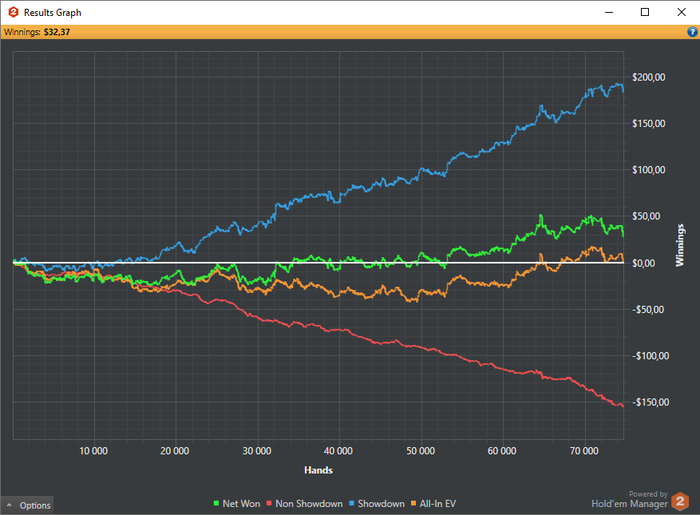
Task: Click the Winnings: $32,37 summary text
Action: click(x=37, y=32)
